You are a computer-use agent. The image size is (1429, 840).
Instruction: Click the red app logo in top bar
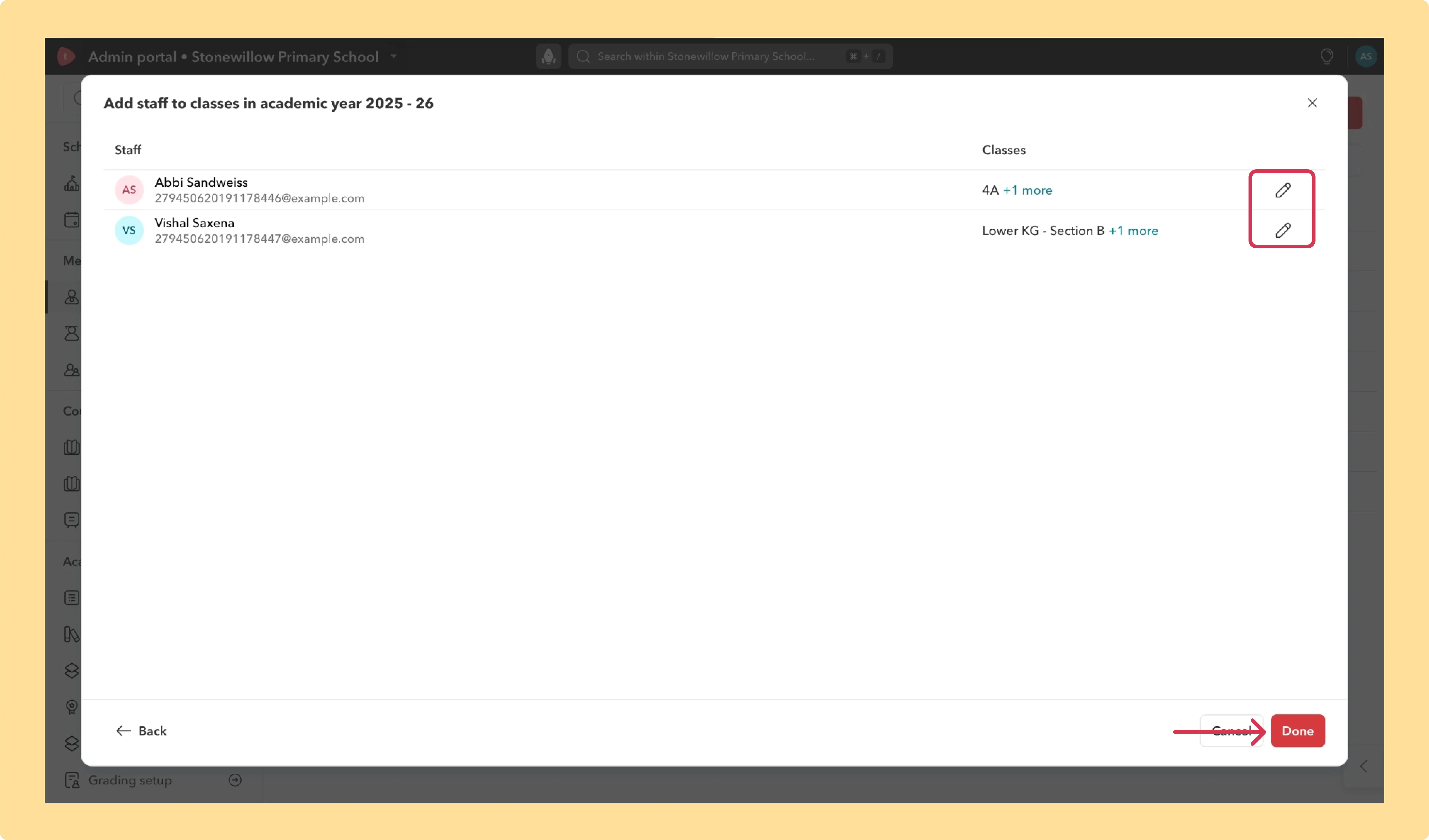point(66,56)
